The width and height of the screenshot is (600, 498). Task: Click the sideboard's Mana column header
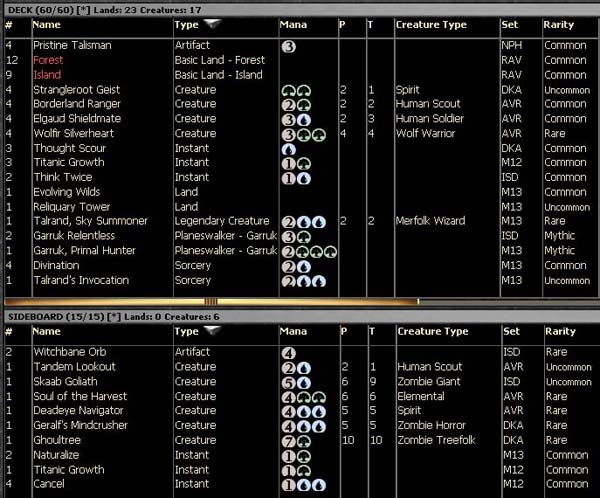[x=293, y=331]
